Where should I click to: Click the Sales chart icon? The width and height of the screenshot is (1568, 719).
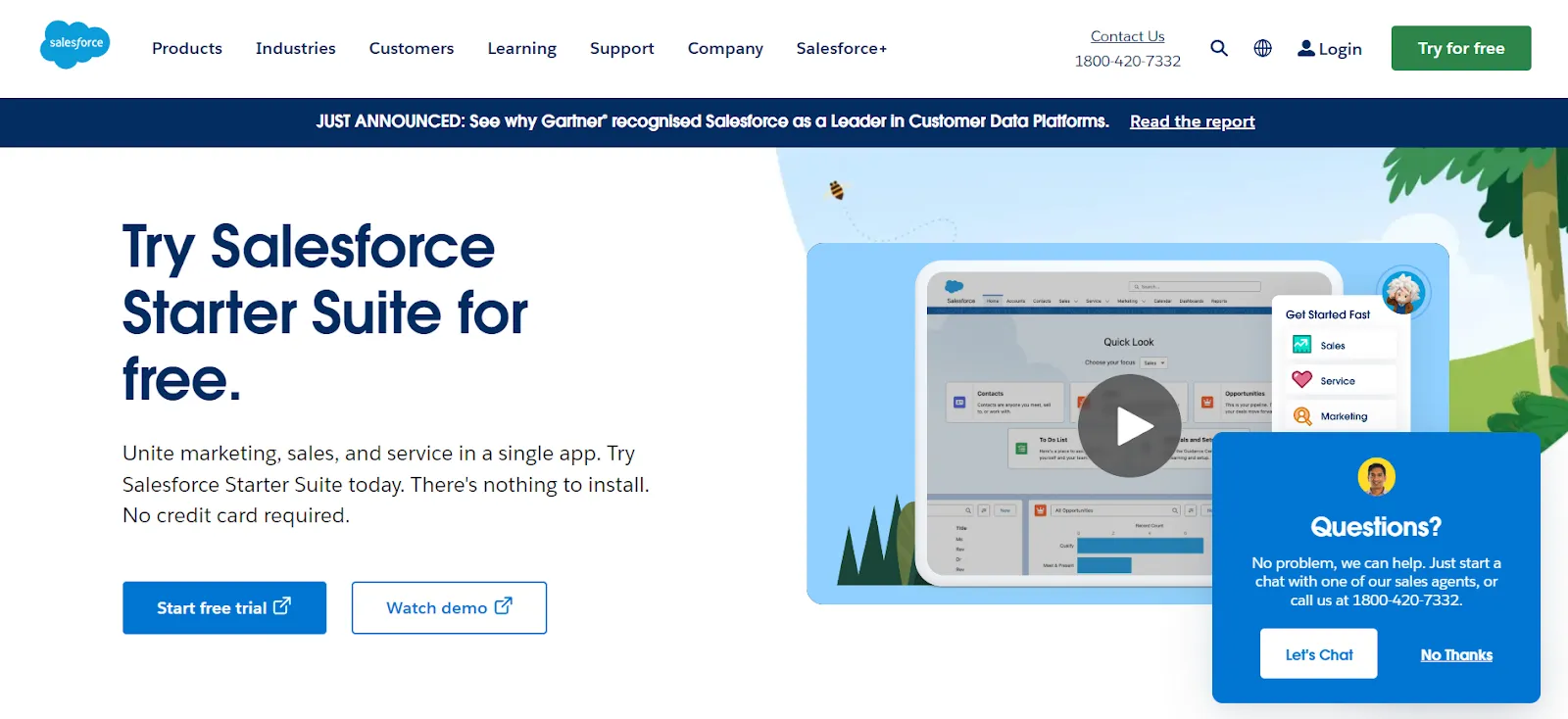[x=1302, y=345]
